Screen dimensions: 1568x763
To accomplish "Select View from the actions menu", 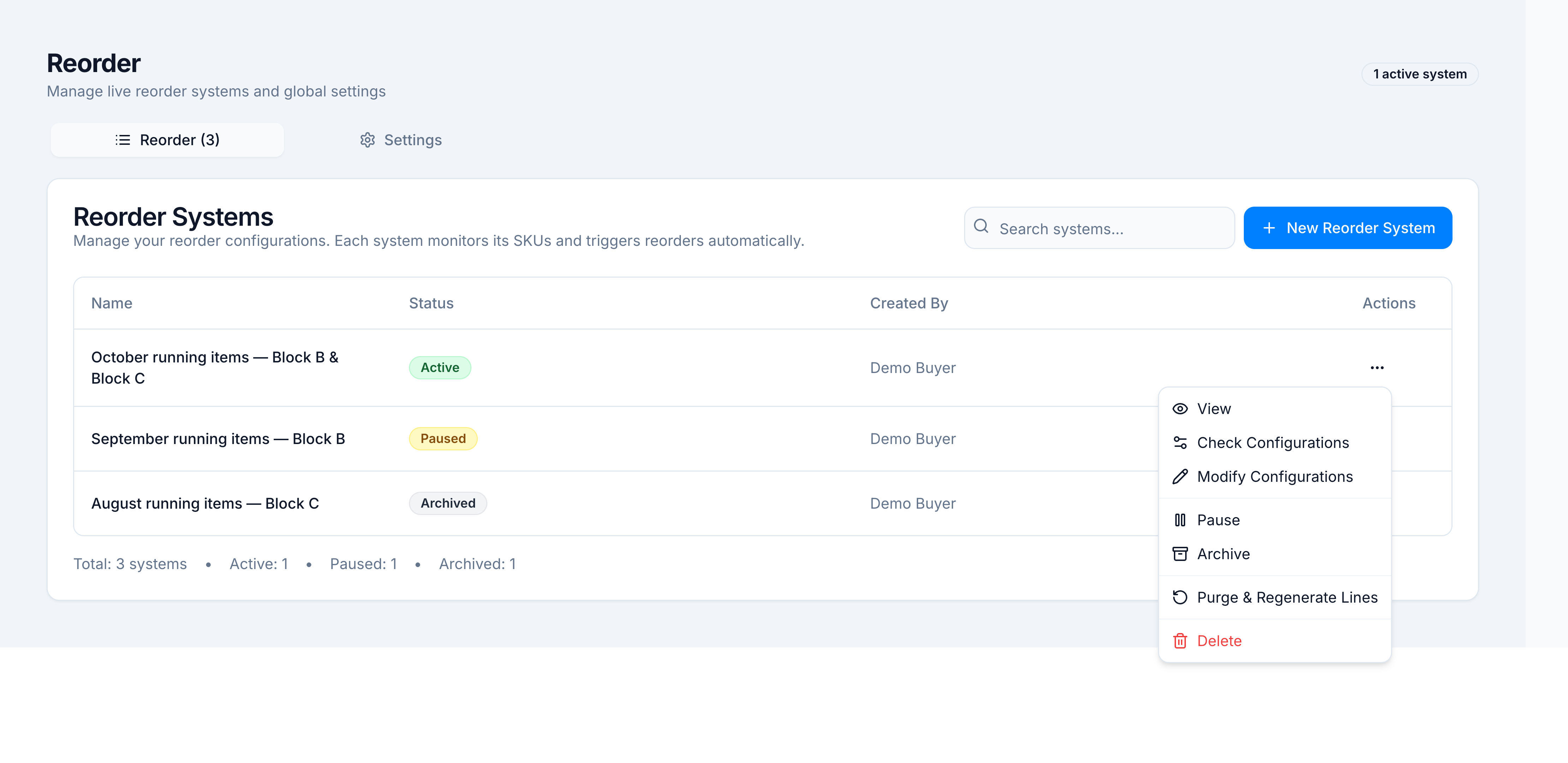I will [x=1274, y=409].
